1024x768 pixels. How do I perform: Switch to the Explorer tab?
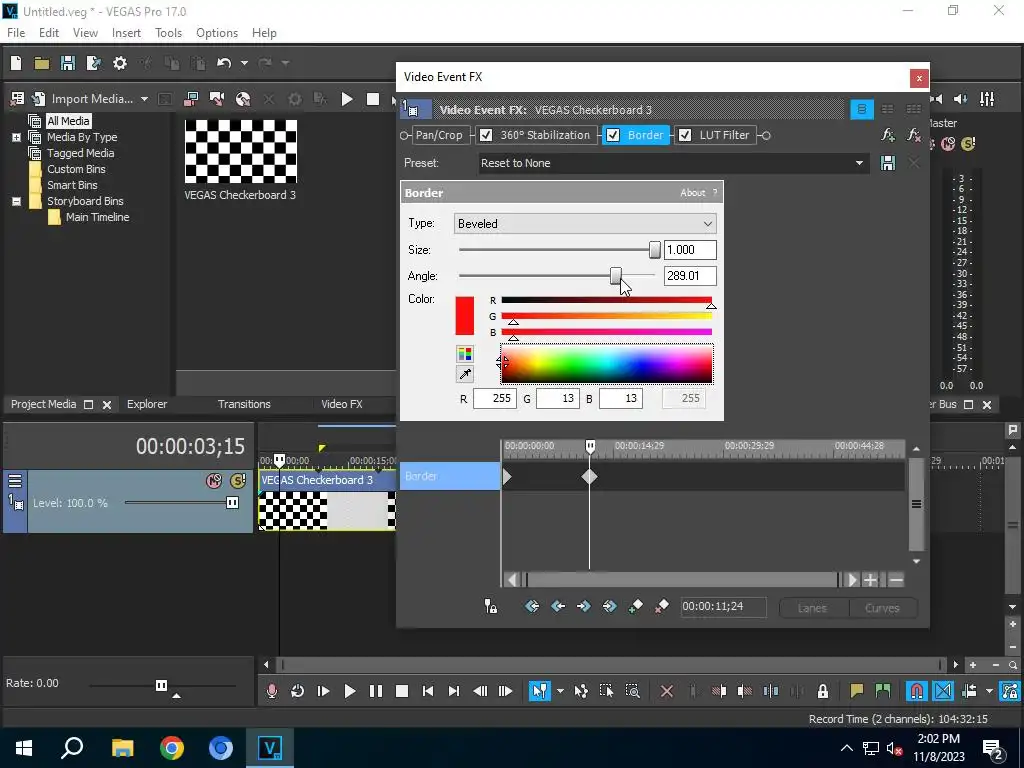pos(147,404)
